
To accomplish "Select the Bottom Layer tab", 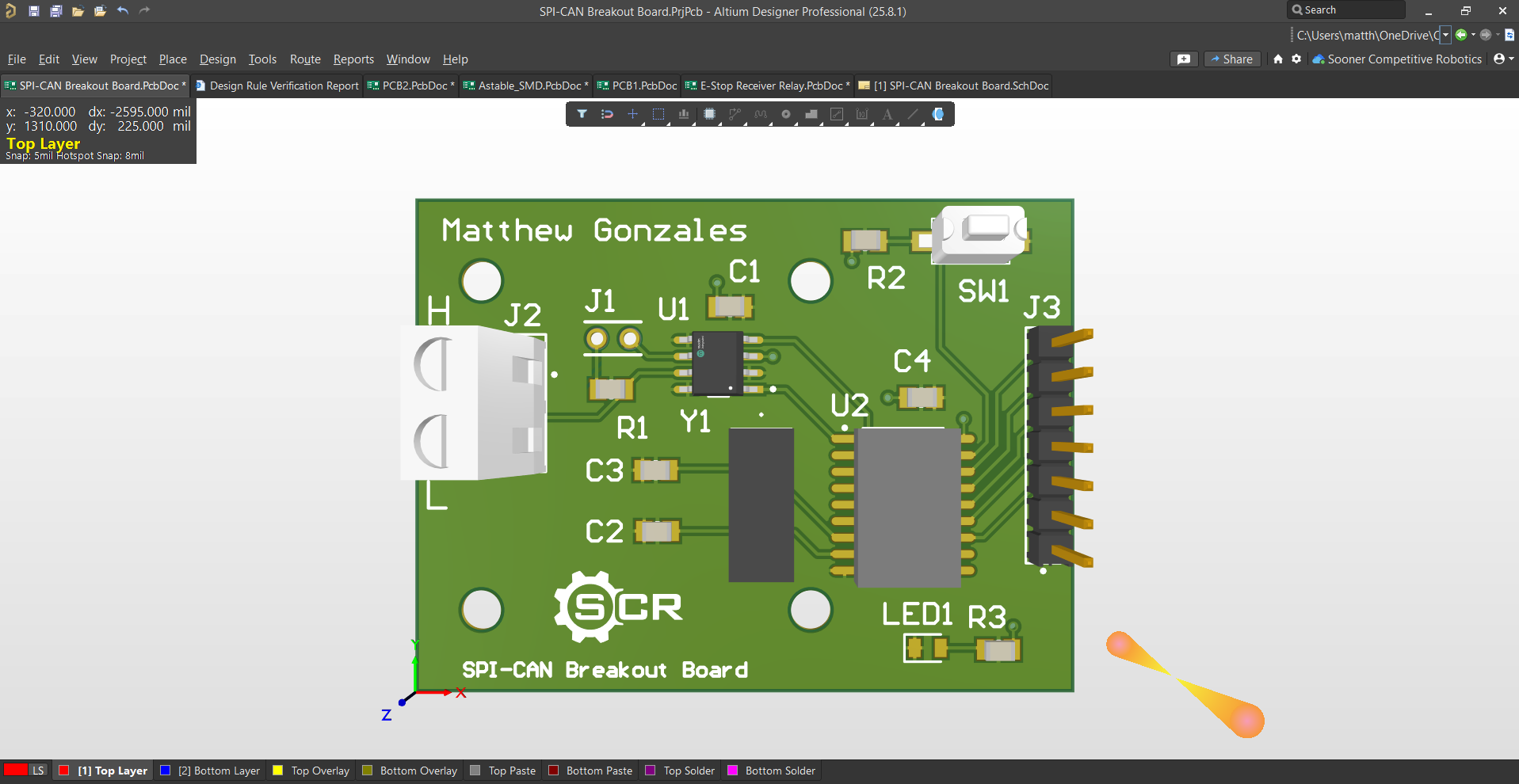I will point(210,771).
